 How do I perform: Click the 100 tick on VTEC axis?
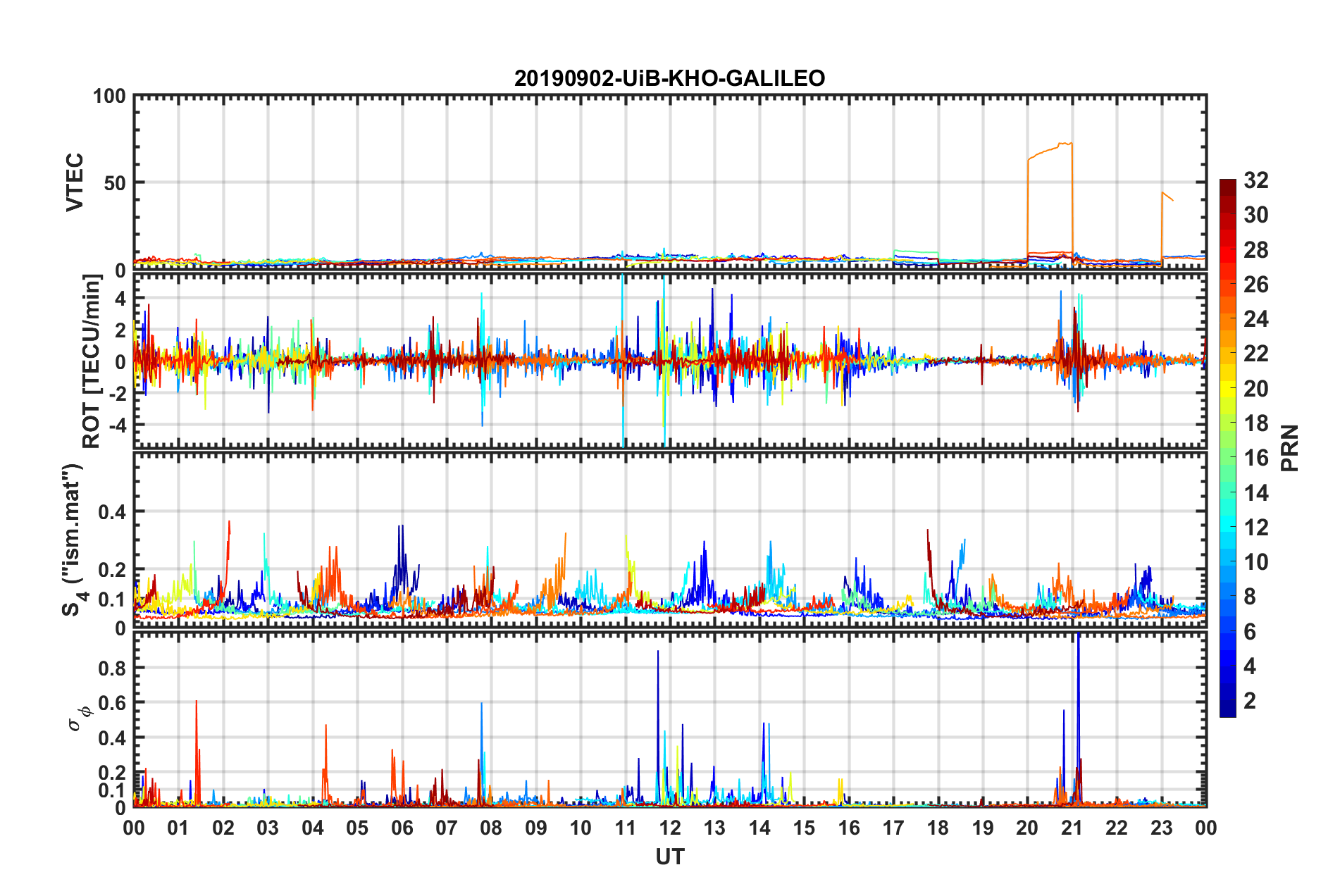point(109,96)
